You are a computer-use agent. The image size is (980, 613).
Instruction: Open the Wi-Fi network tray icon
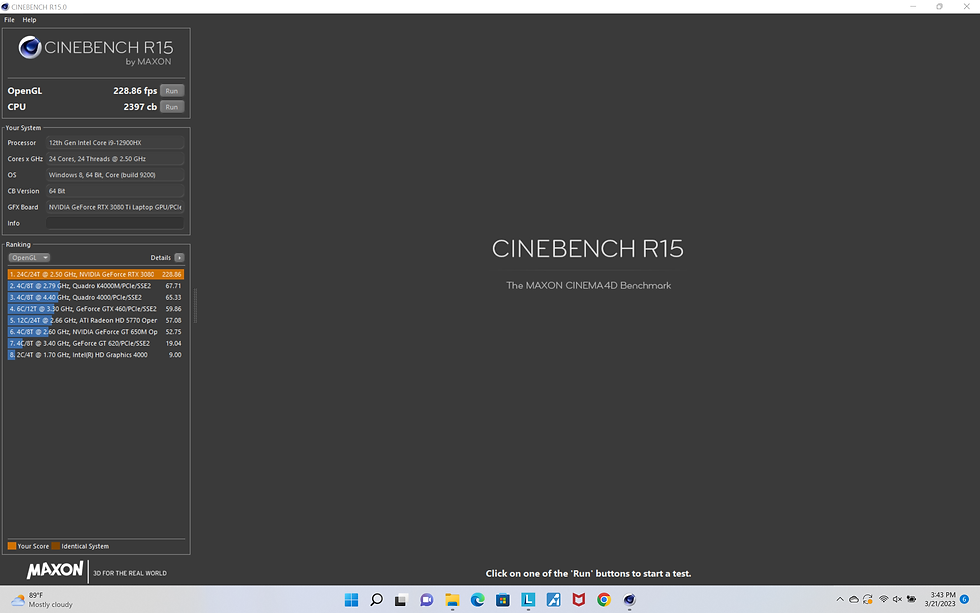point(883,599)
